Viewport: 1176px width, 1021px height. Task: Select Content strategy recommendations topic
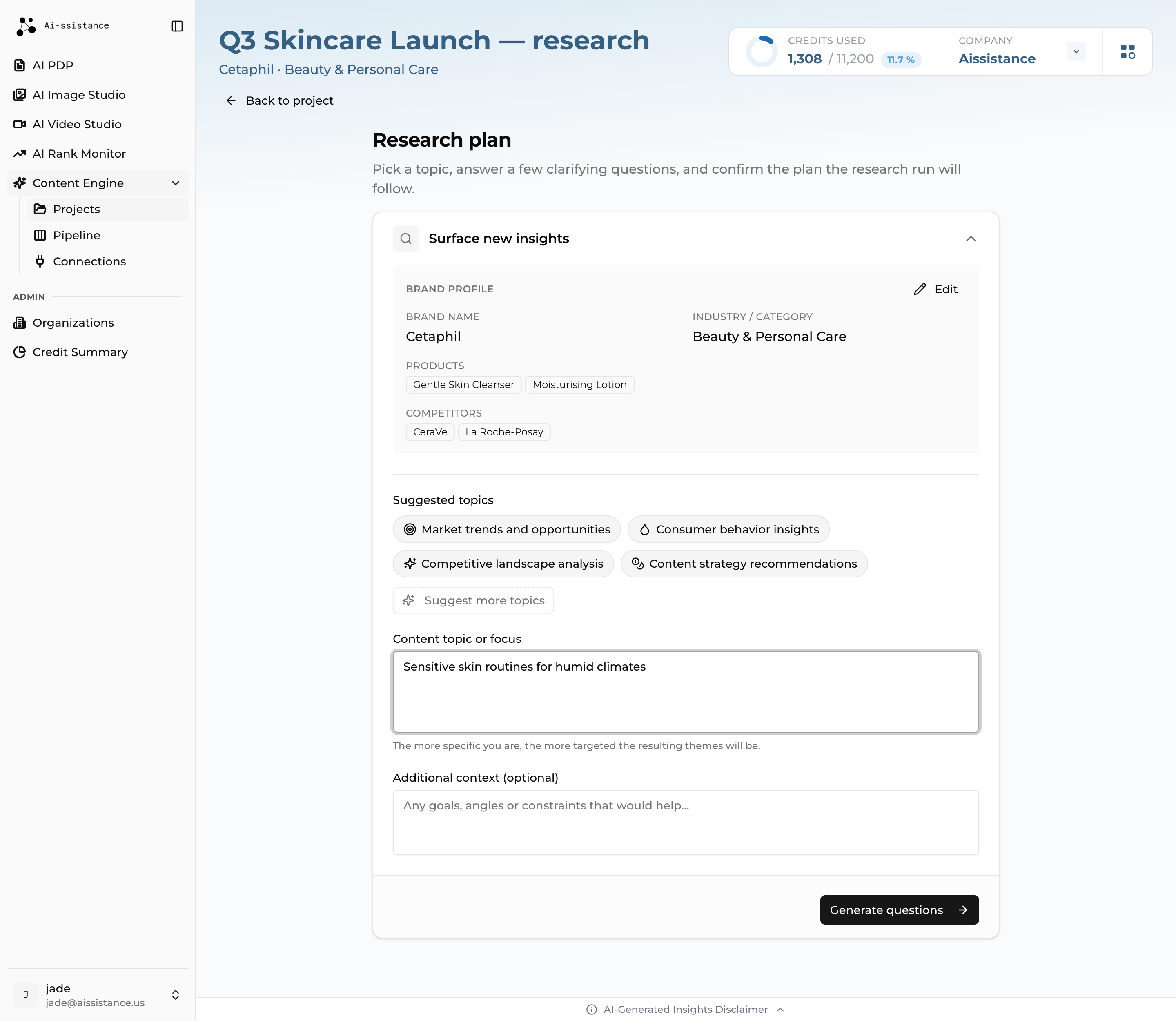click(x=744, y=564)
